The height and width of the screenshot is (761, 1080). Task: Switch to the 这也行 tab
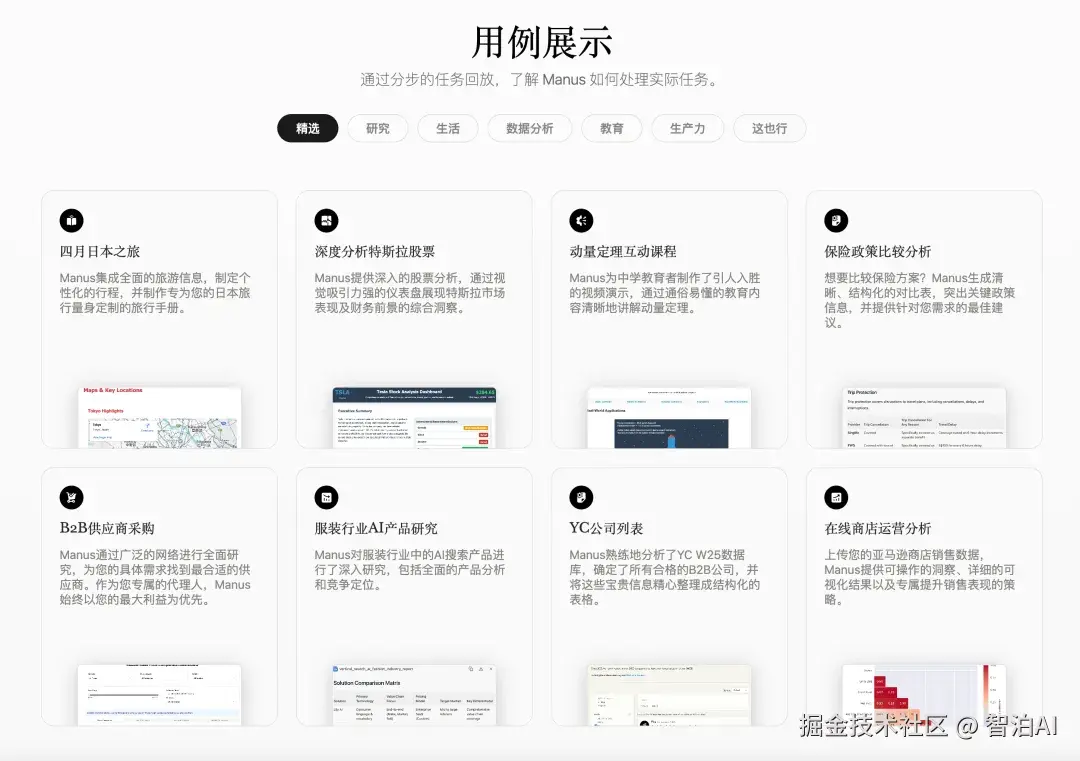click(x=769, y=128)
